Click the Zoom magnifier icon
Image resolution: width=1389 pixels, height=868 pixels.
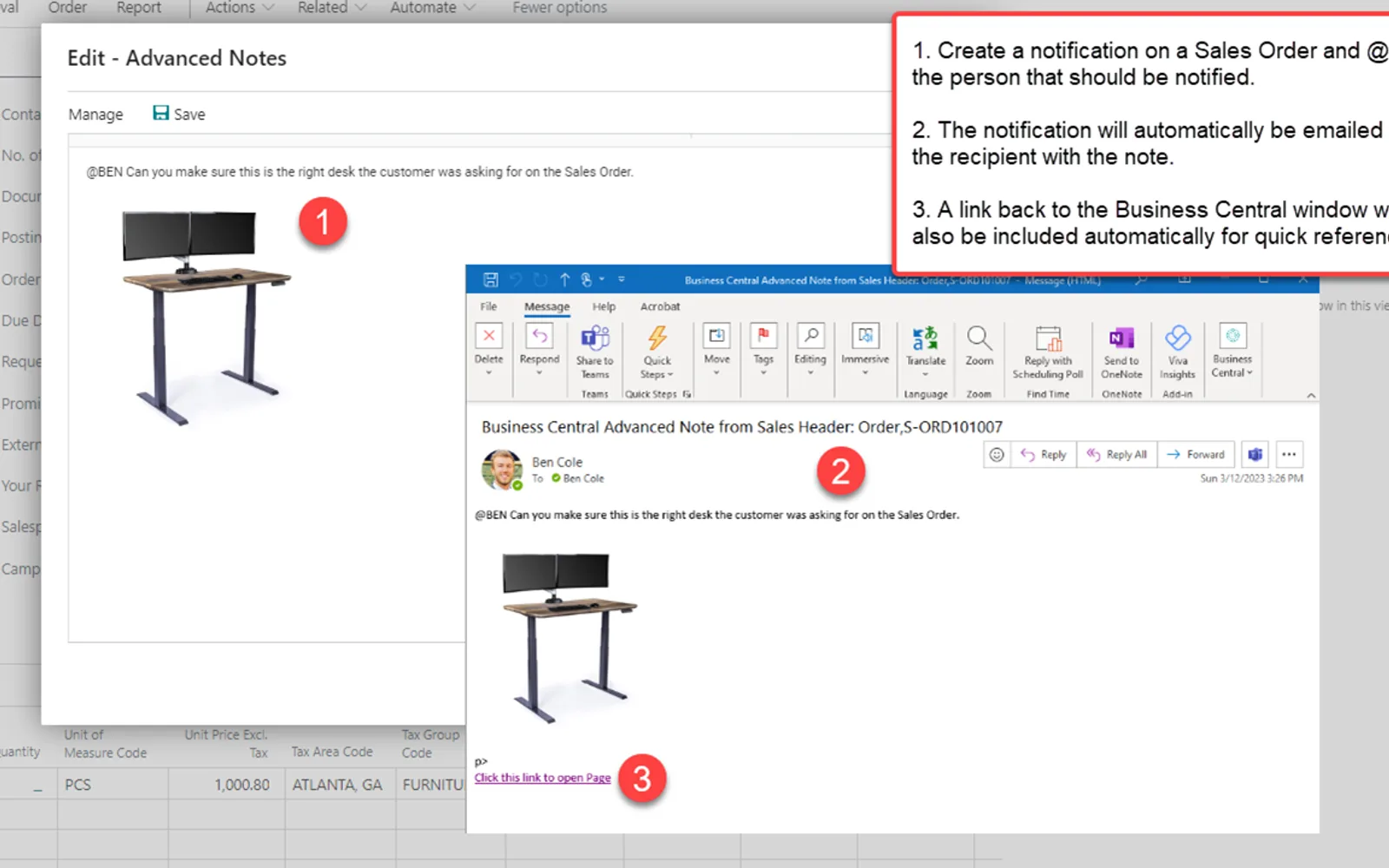tap(979, 338)
